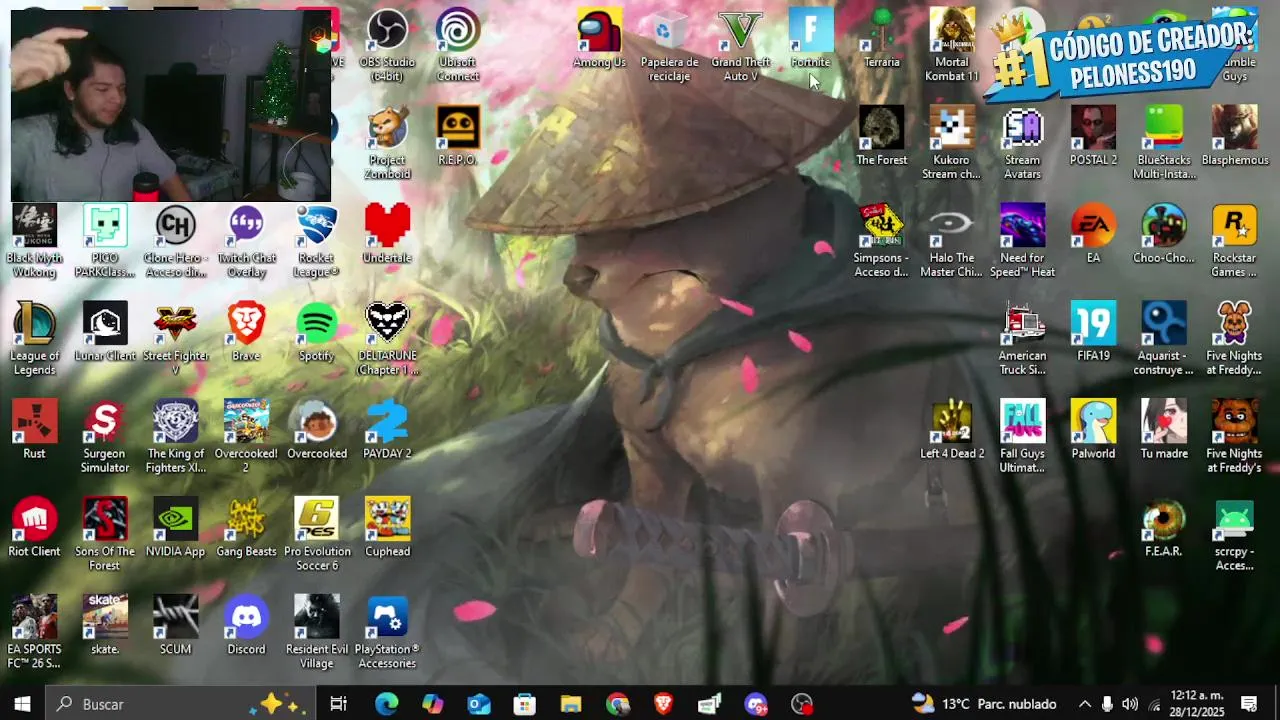The width and height of the screenshot is (1280, 720).
Task: Launch Clone Hero shortcut
Action: pyautogui.click(x=175, y=242)
